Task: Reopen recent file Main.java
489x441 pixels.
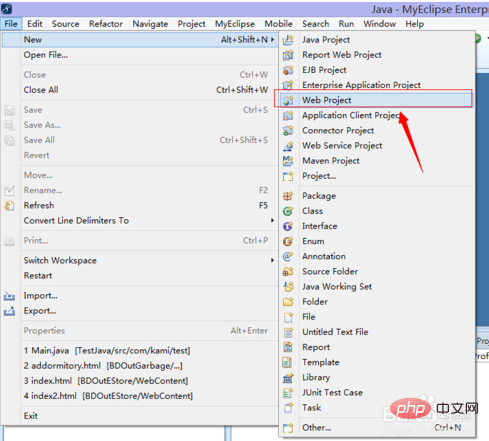Action: [x=107, y=351]
